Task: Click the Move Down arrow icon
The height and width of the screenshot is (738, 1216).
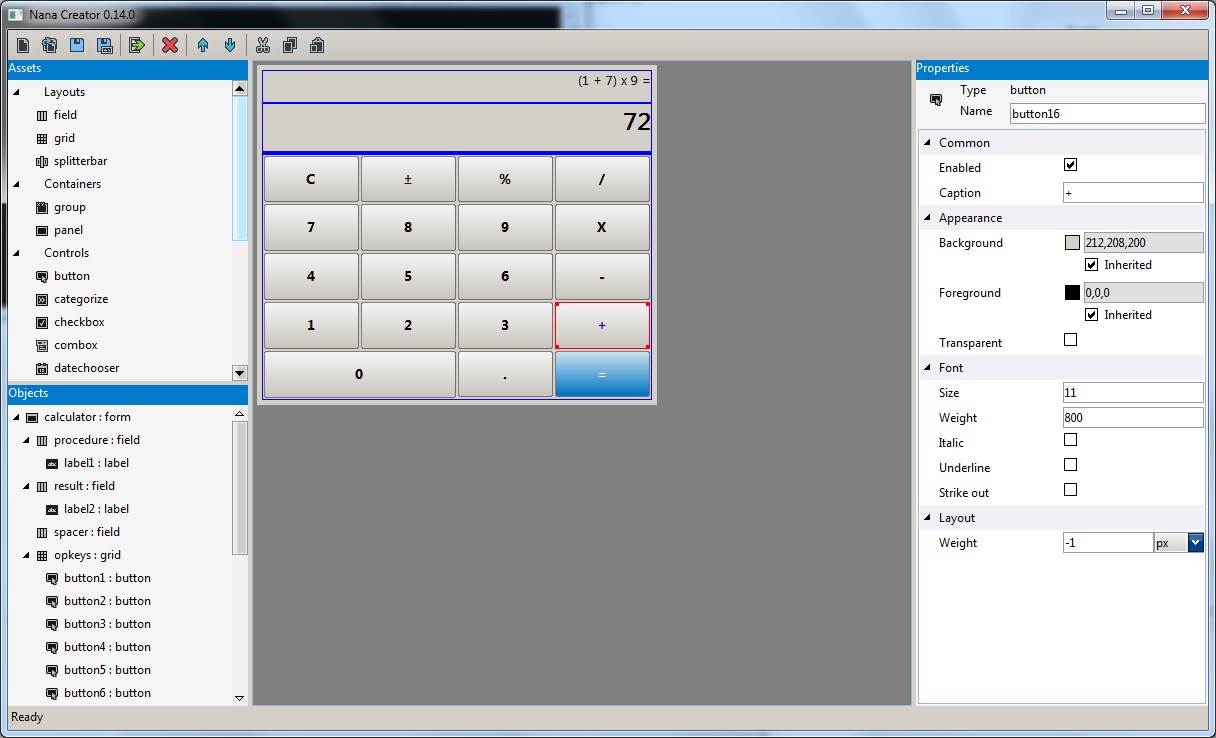Action: pos(230,45)
